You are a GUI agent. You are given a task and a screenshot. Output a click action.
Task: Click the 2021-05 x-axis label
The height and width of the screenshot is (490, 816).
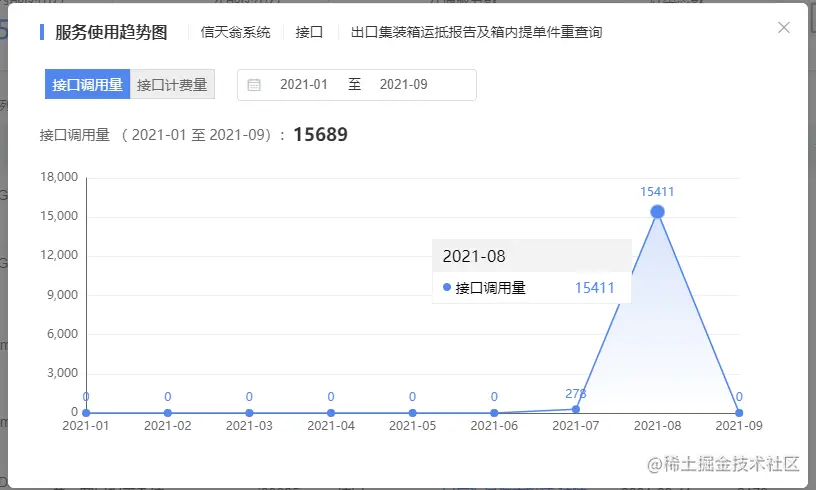413,426
